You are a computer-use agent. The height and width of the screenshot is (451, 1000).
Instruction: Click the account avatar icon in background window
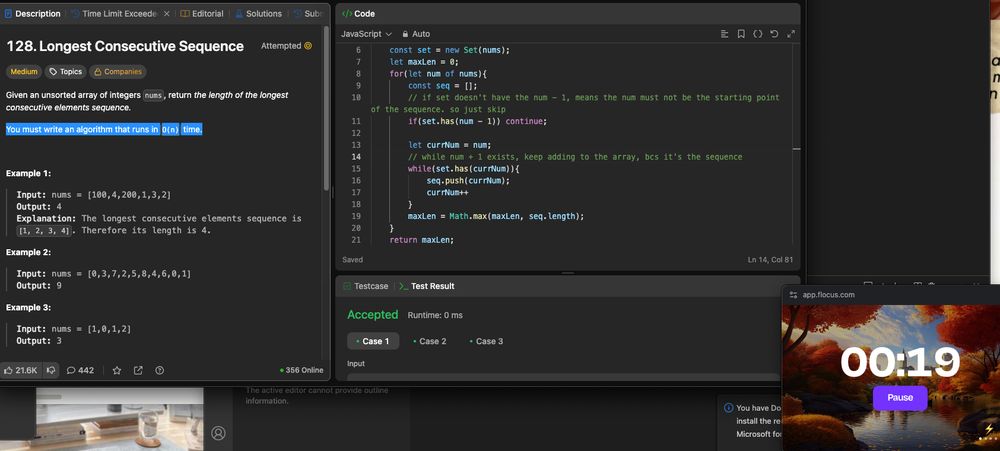coord(218,433)
